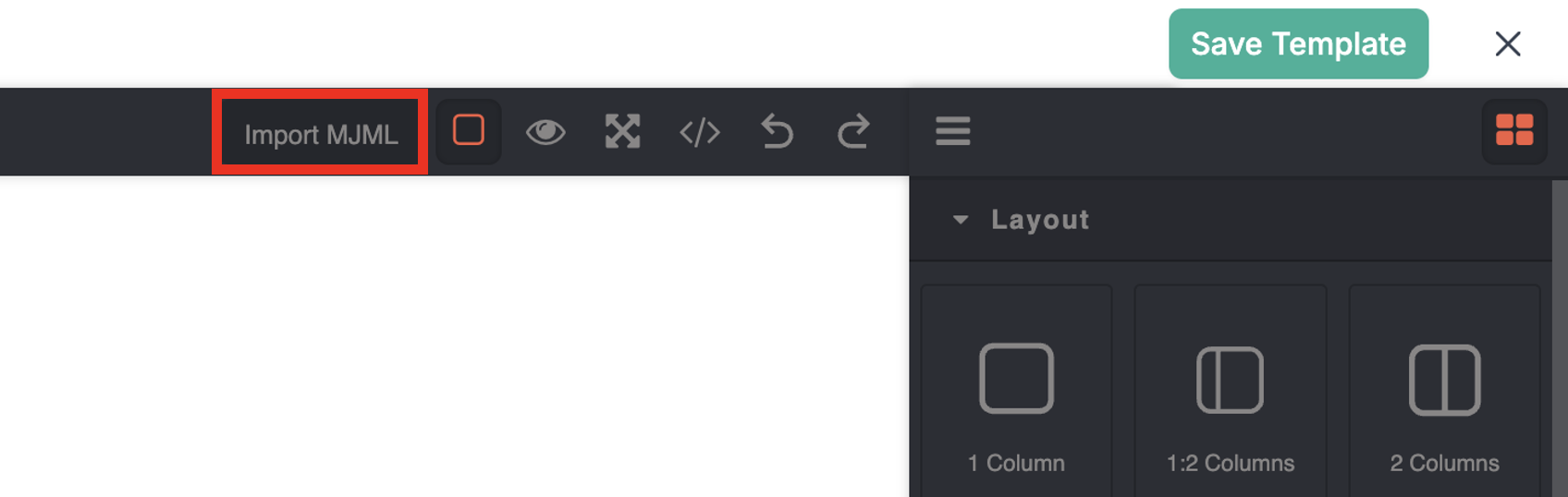The height and width of the screenshot is (497, 1568).
Task: Select the 1:2 Columns layout block
Action: coord(1231,391)
